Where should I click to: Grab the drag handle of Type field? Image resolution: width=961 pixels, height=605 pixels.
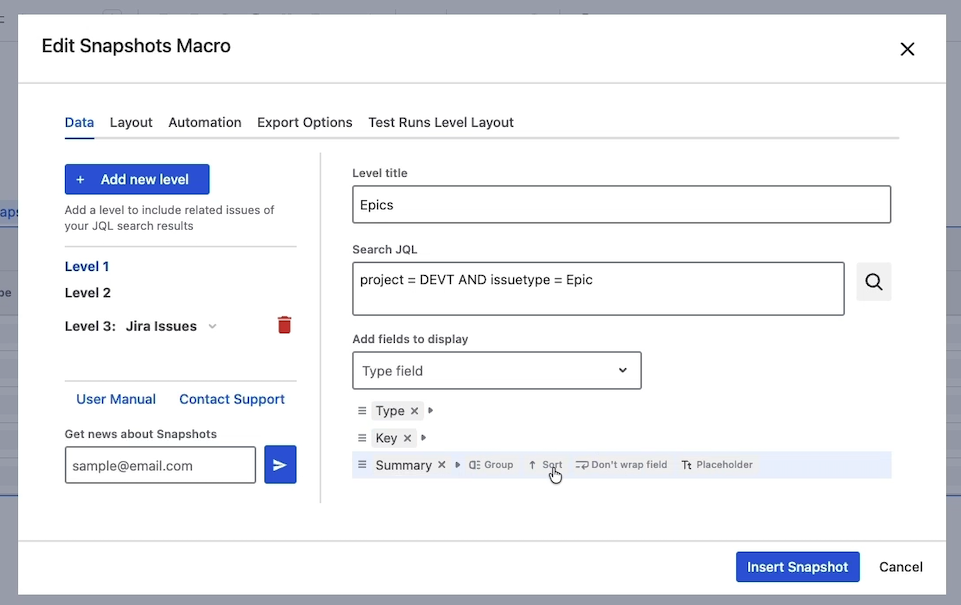(x=362, y=411)
